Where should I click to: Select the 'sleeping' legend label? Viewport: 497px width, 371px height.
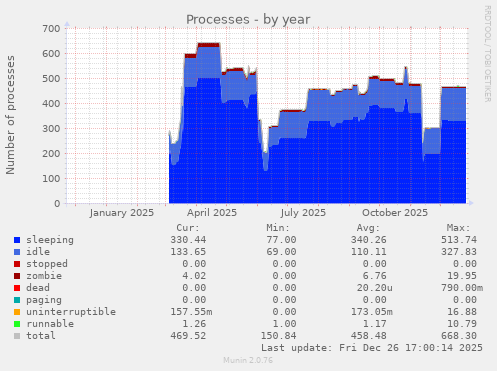(50, 240)
